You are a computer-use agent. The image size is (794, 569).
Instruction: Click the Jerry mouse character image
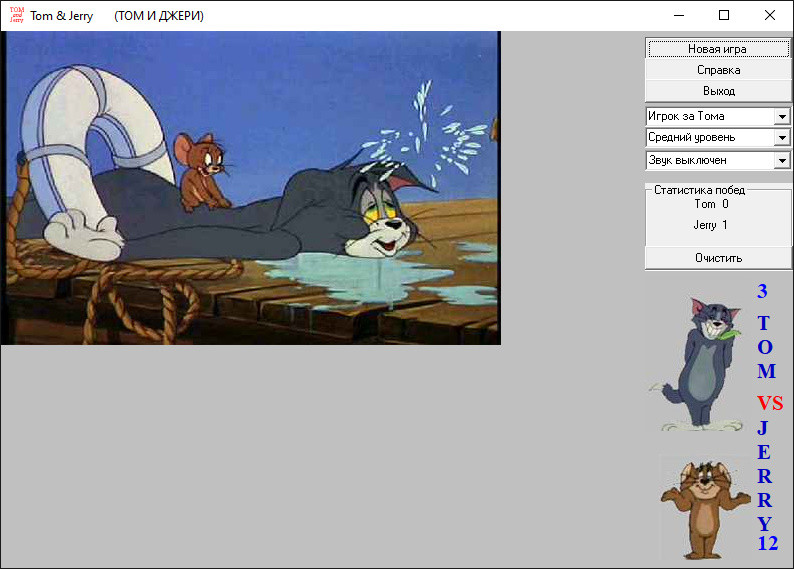[705, 508]
